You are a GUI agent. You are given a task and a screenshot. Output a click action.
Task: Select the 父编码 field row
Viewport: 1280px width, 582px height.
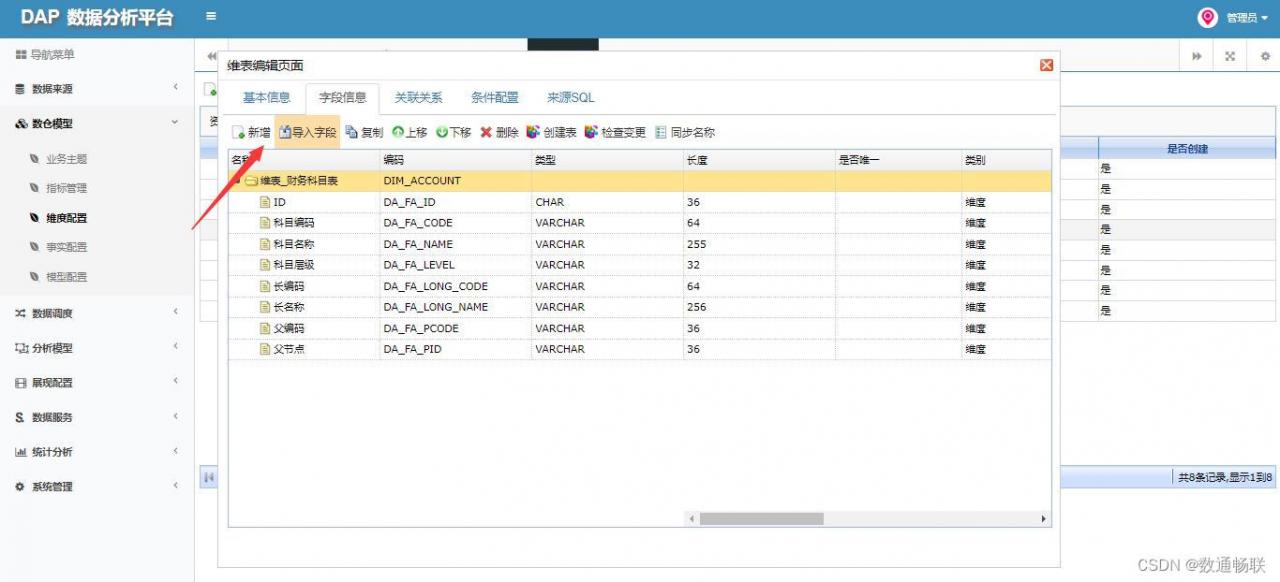(640, 328)
